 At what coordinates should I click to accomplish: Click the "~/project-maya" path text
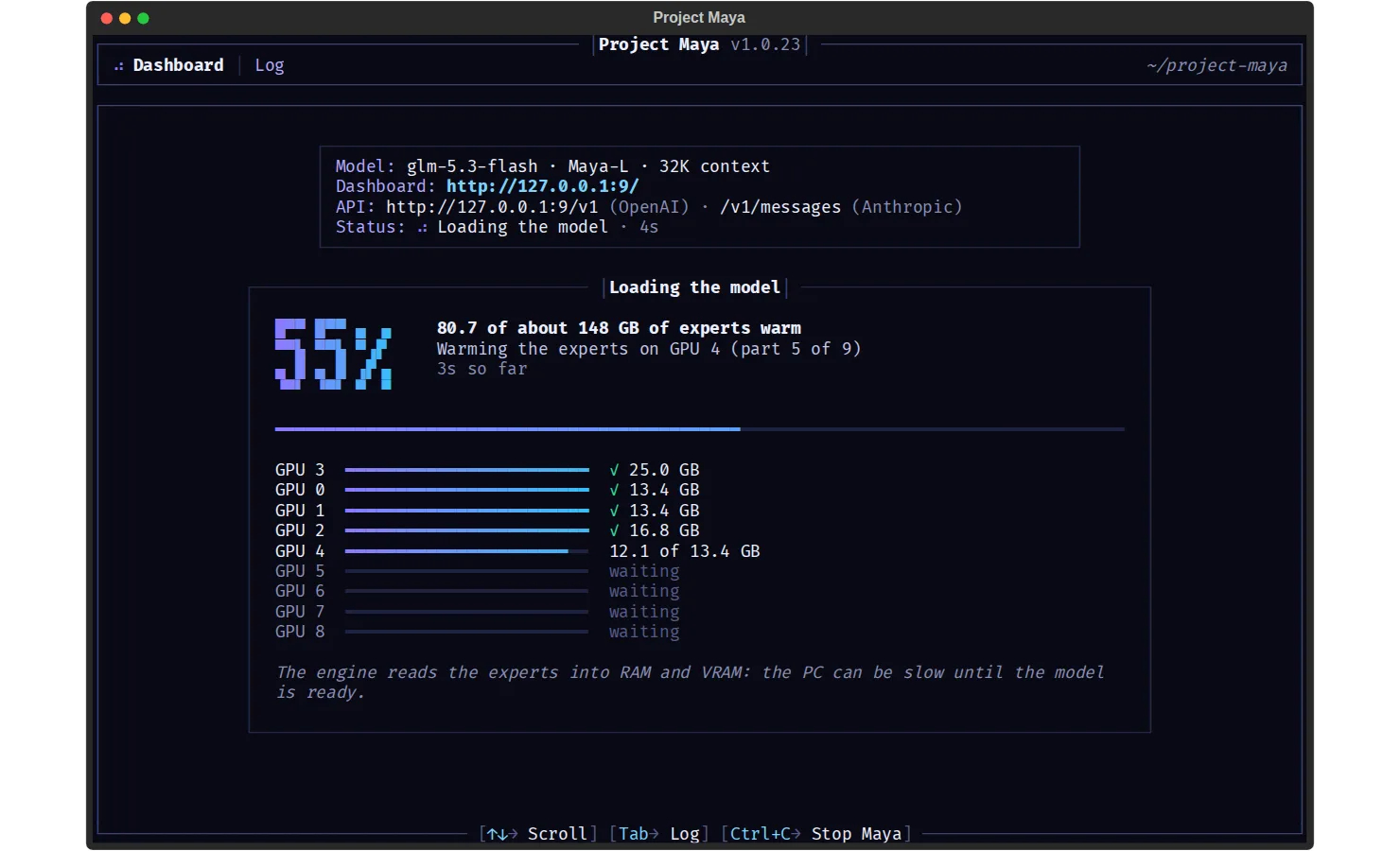click(1216, 65)
